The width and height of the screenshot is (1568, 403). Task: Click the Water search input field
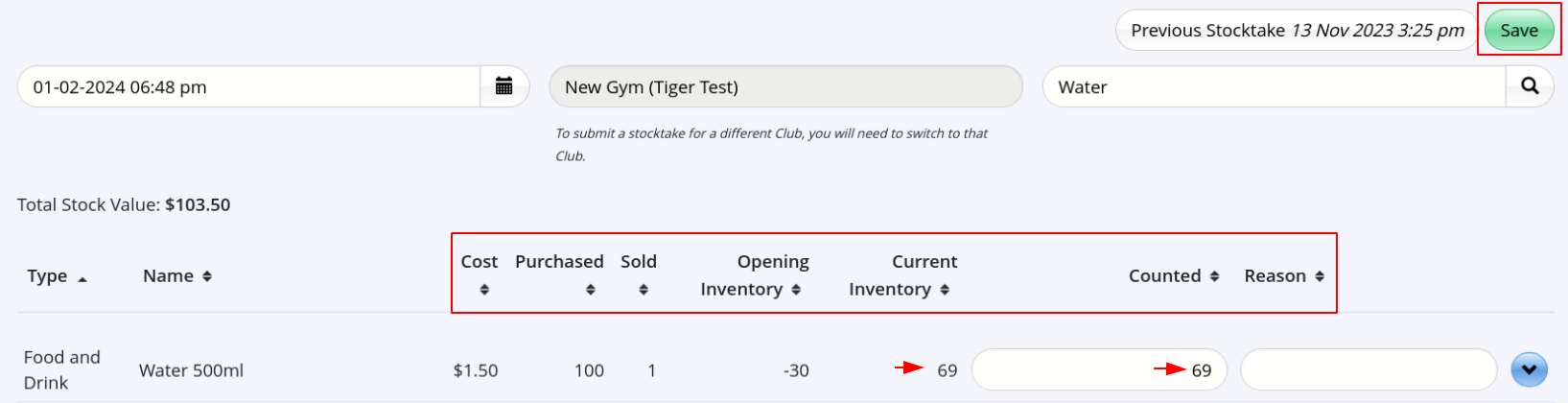pyautogui.click(x=1274, y=86)
